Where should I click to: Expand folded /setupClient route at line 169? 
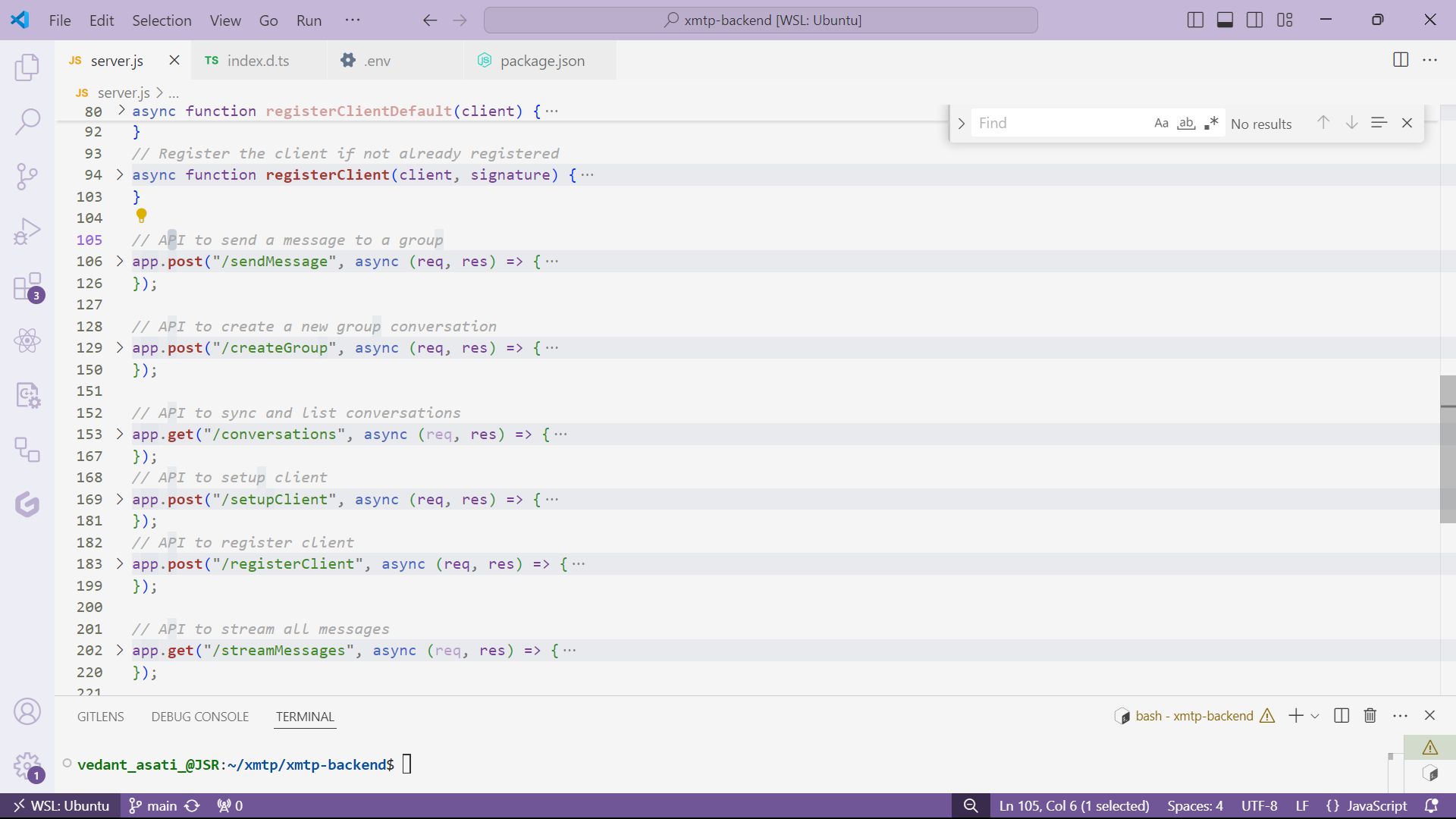[120, 499]
